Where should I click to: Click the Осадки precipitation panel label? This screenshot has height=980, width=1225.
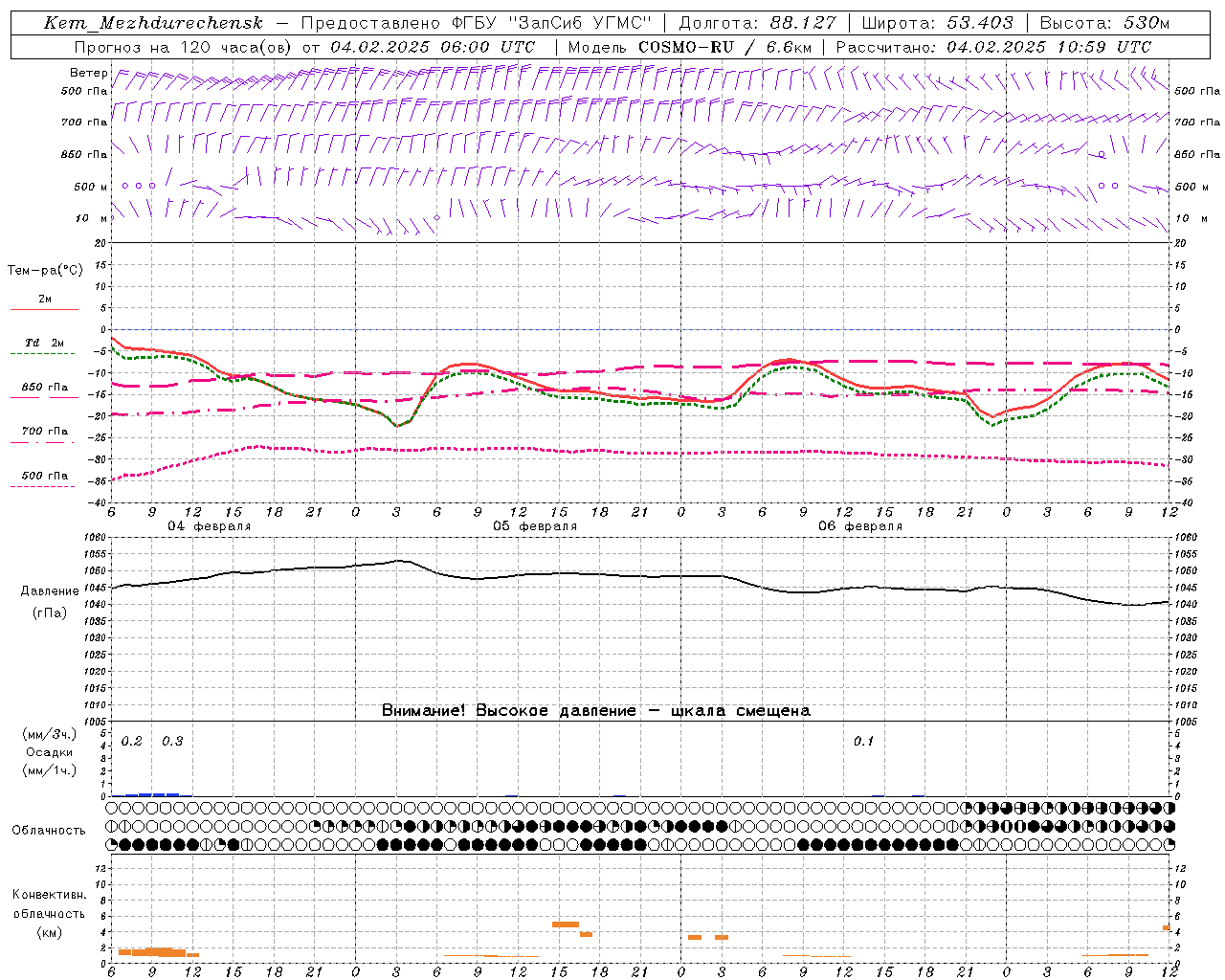(x=49, y=752)
